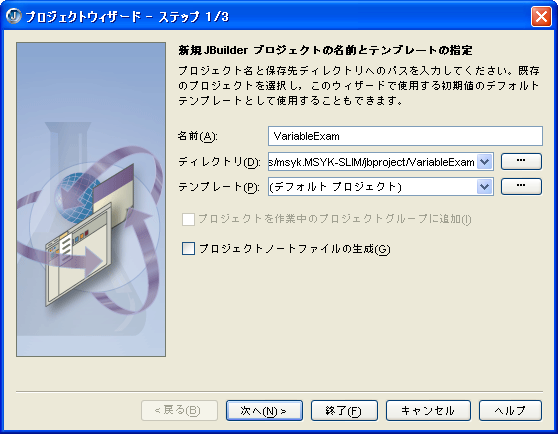Click the プロジェクトノートファイルの生成(G) label text

tap(294, 249)
